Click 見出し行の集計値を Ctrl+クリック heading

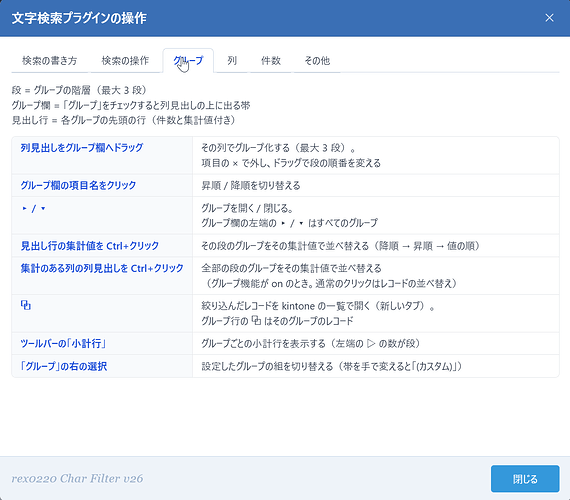[x=90, y=246]
